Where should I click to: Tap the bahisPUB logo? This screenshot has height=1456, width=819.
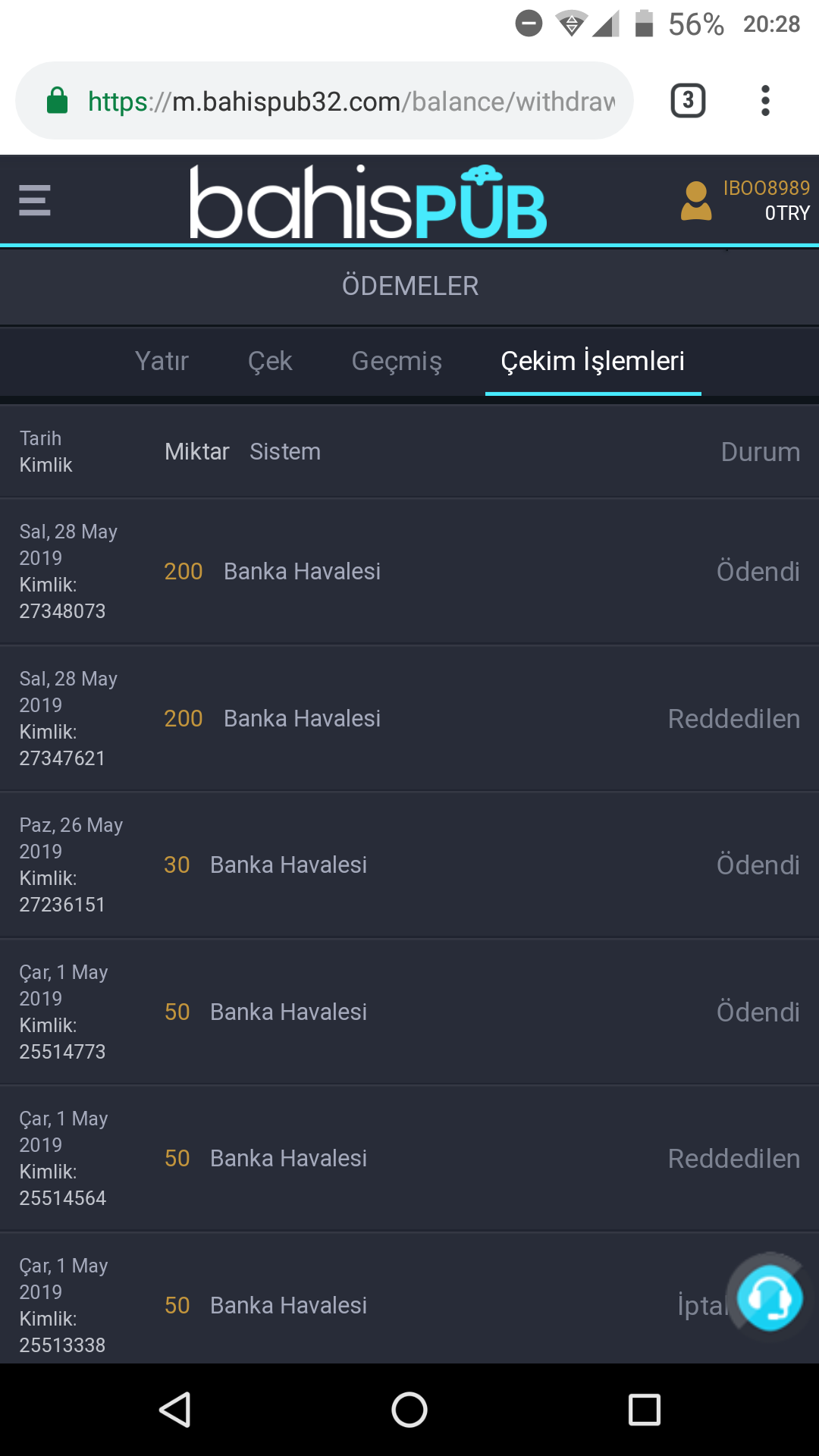point(368,202)
